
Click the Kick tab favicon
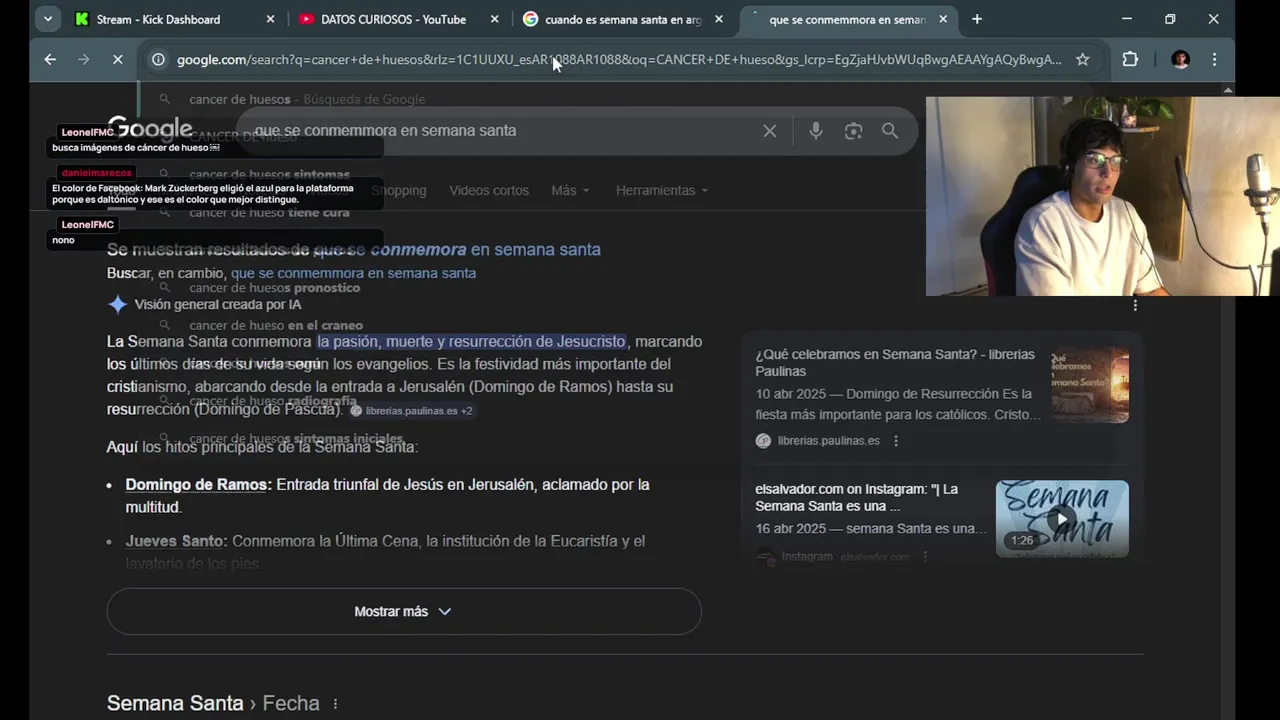coord(81,19)
